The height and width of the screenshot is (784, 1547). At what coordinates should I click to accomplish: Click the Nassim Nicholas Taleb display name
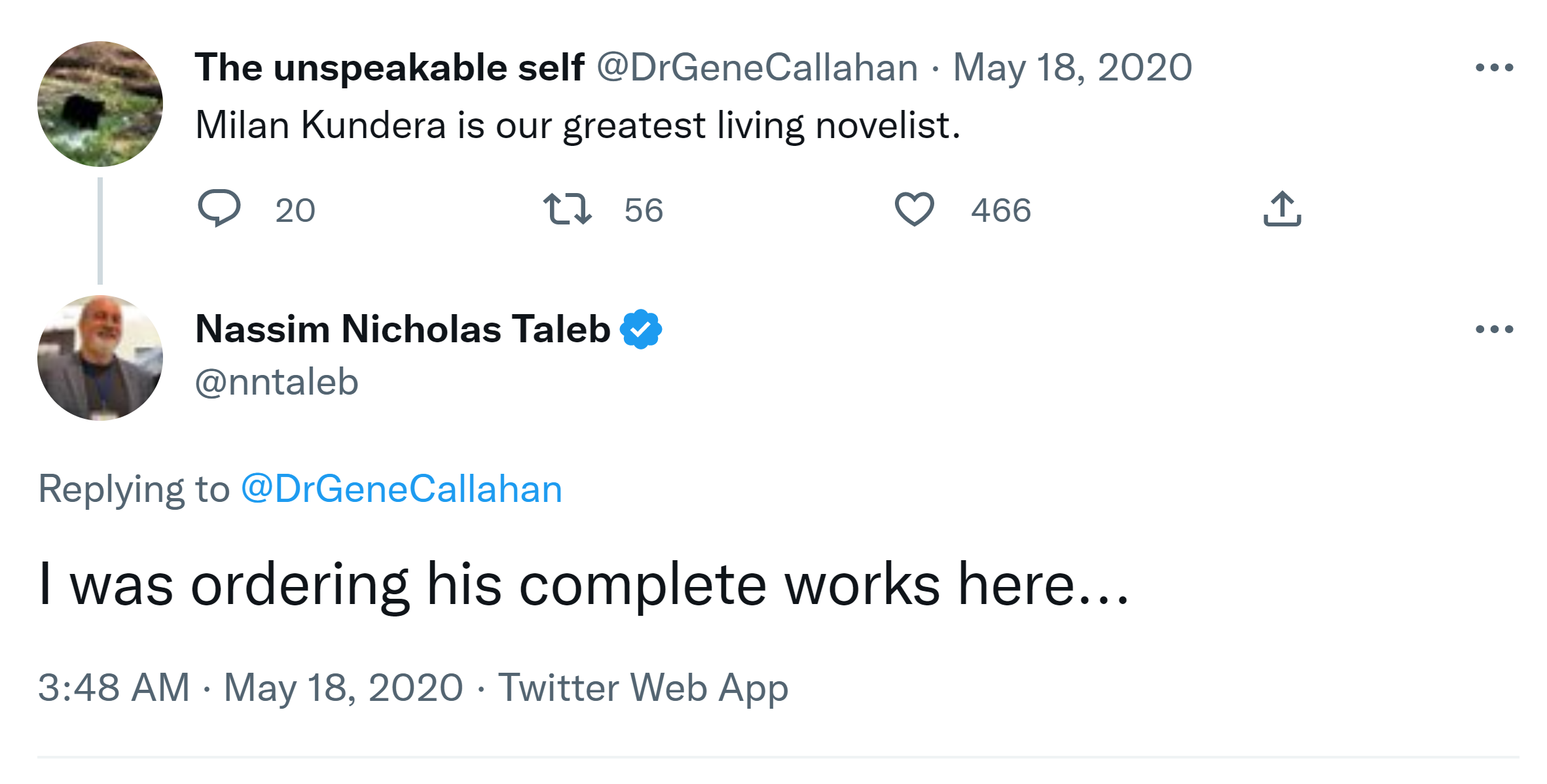(x=403, y=329)
